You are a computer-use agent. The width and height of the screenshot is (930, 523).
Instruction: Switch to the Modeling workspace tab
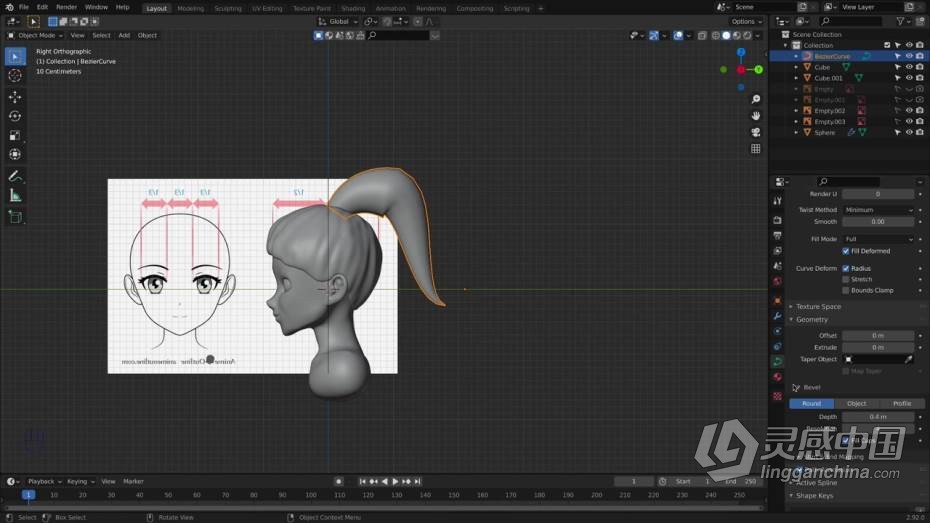pyautogui.click(x=190, y=8)
